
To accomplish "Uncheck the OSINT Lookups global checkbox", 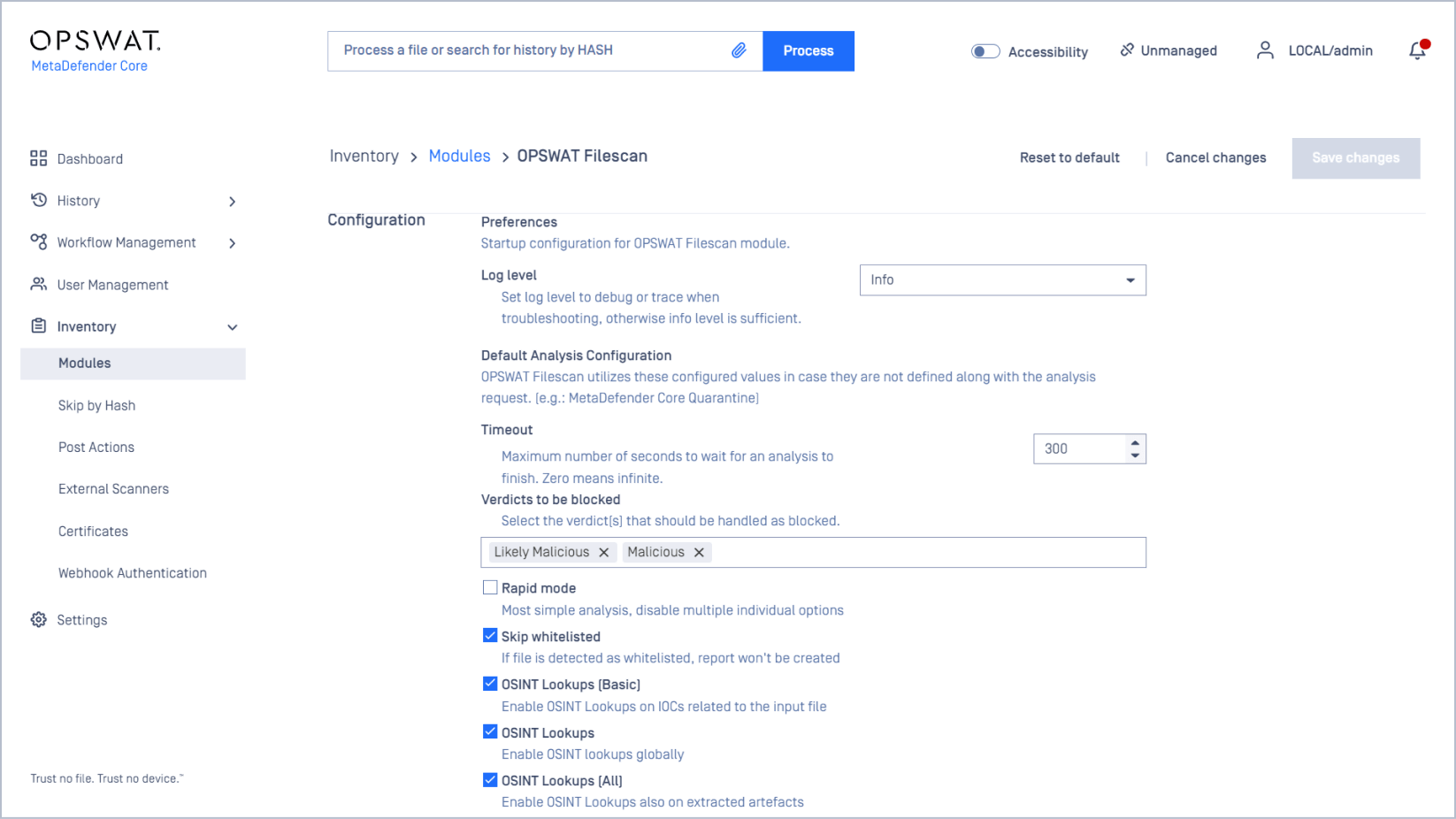I will 490,731.
